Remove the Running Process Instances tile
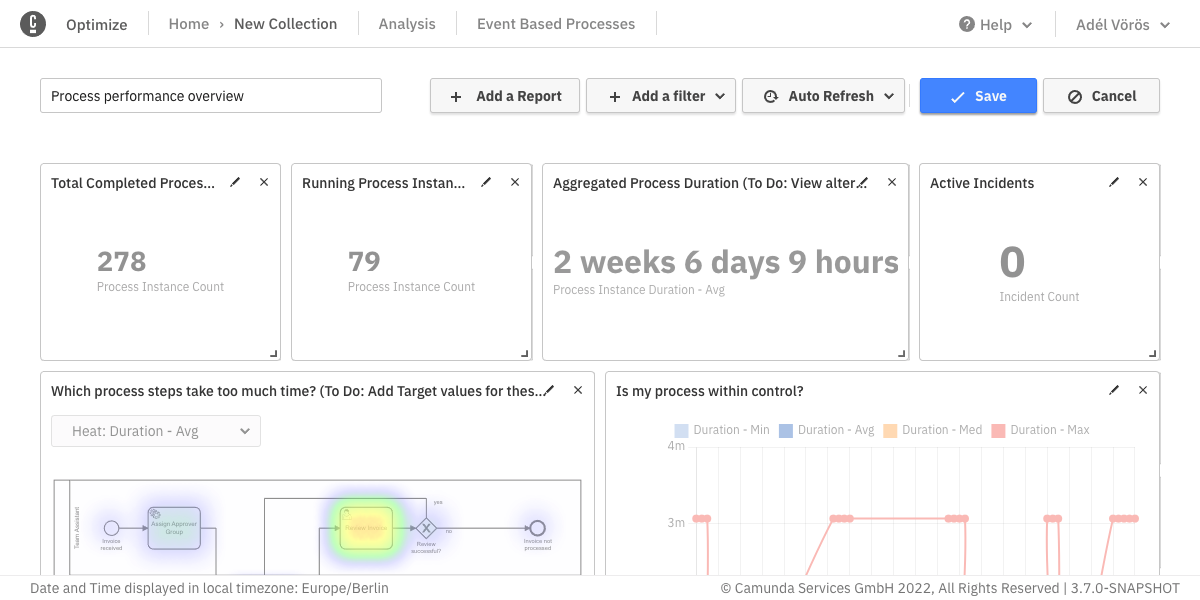1200x600 pixels. 515,182
